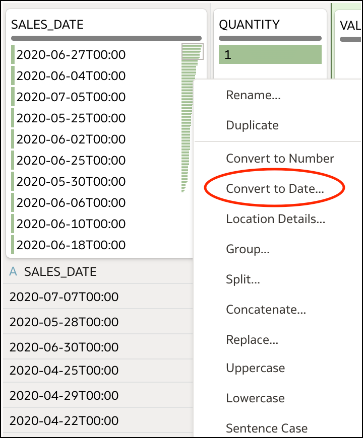Choose Convert to Date... option
This screenshot has height=438, width=363.
pyautogui.click(x=275, y=189)
